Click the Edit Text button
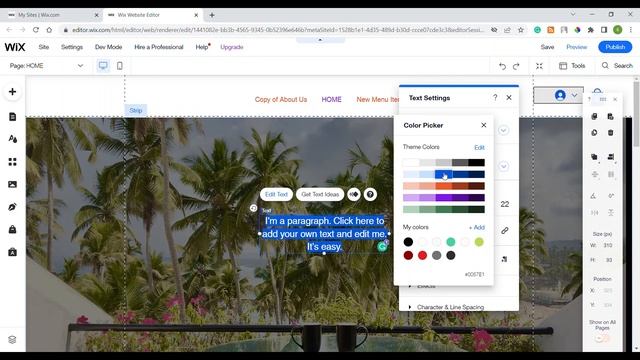640x360 pixels. 276,194
